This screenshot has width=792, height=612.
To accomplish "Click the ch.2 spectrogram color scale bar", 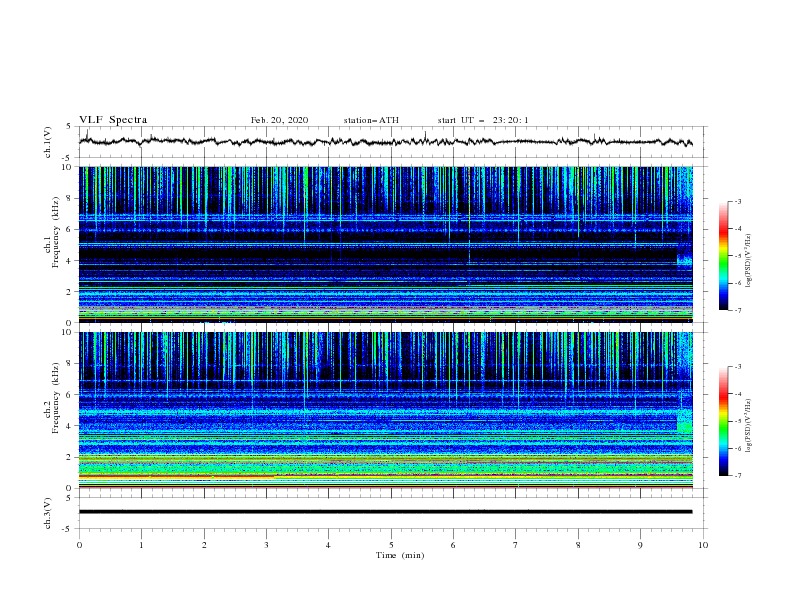I will click(x=723, y=421).
